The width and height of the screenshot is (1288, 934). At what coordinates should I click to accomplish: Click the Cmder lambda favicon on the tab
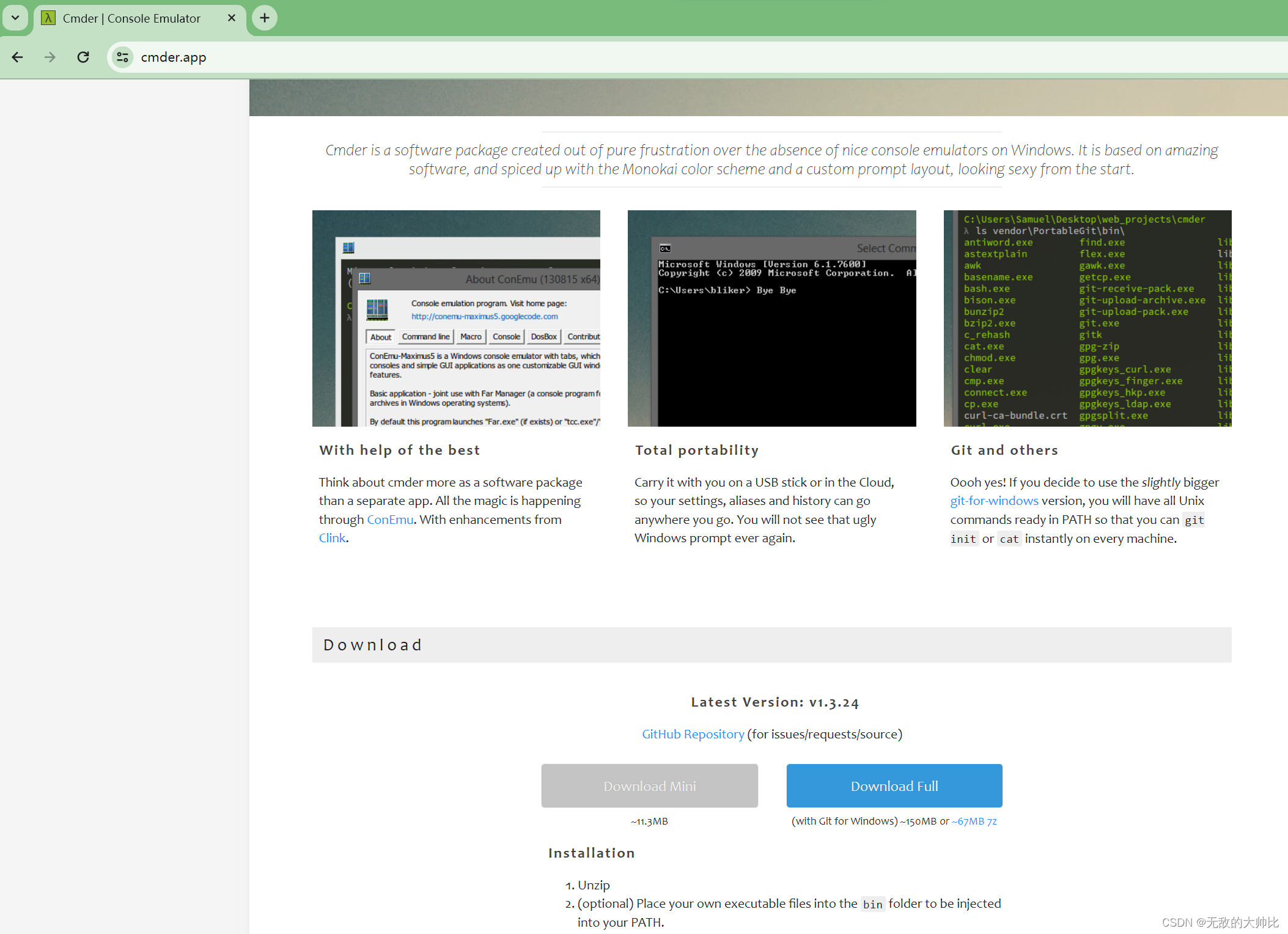[47, 18]
